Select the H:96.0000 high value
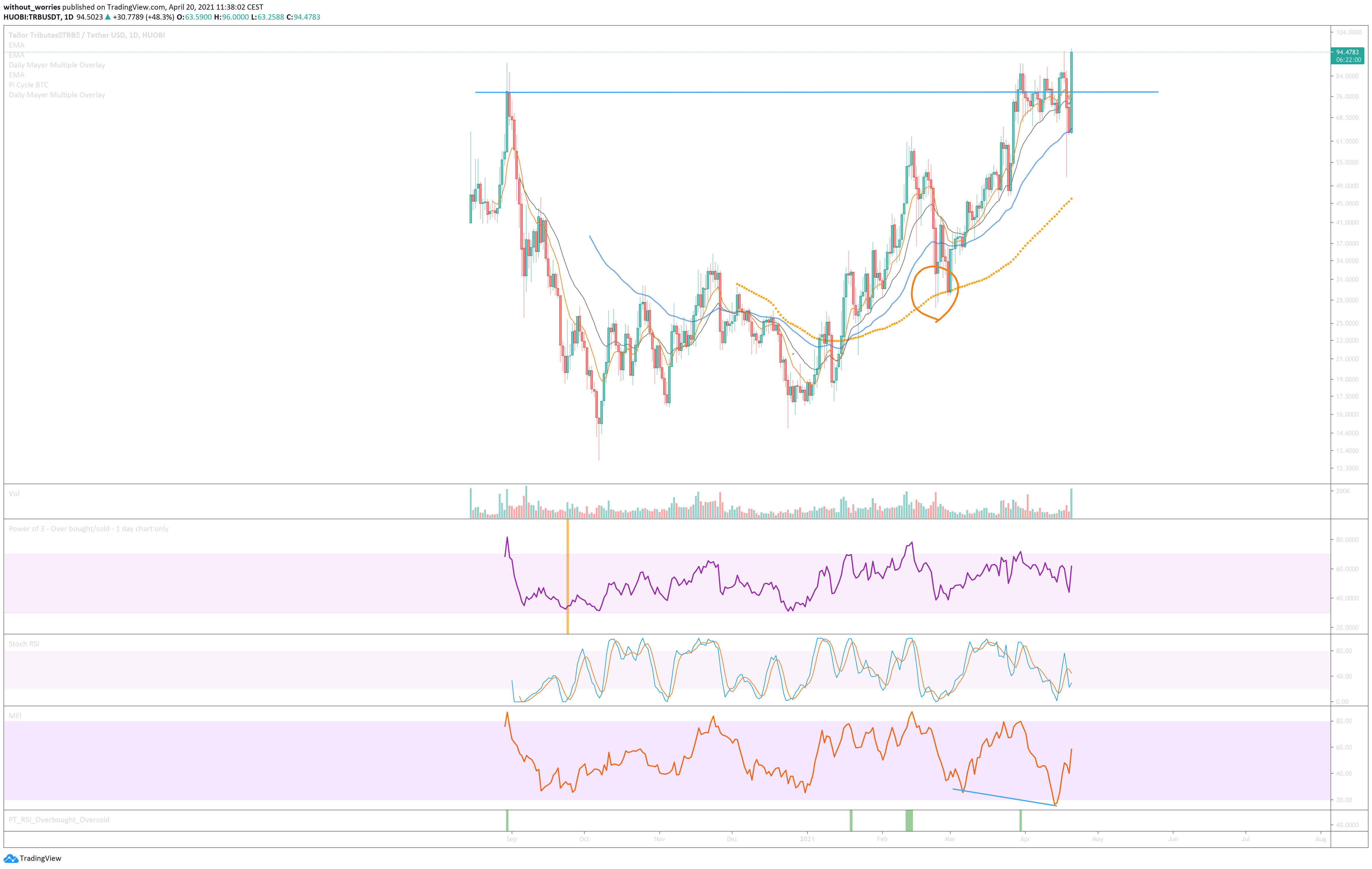Viewport: 1372px width, 869px height. point(231,17)
